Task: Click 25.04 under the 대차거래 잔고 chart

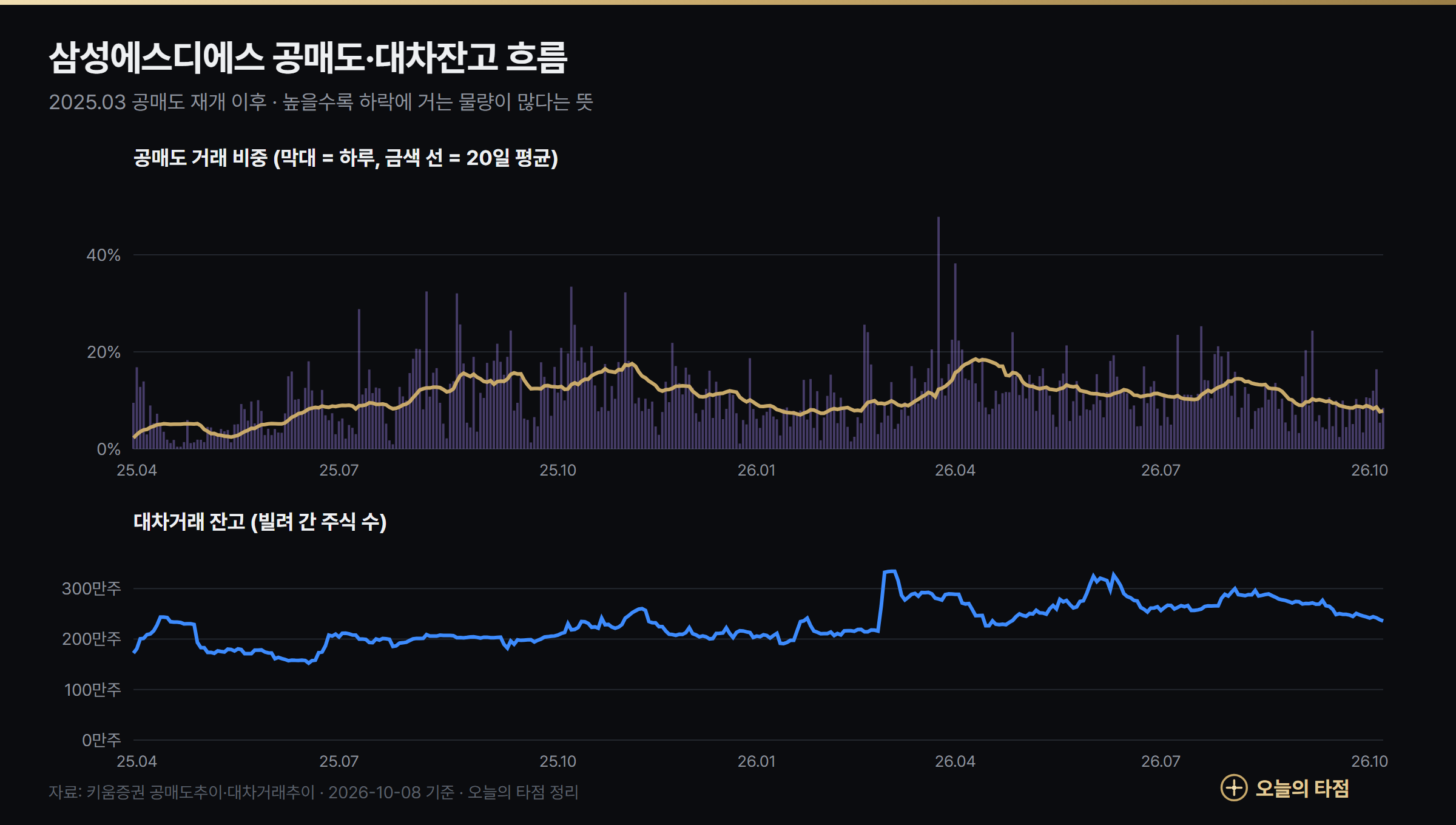Action: [x=136, y=761]
